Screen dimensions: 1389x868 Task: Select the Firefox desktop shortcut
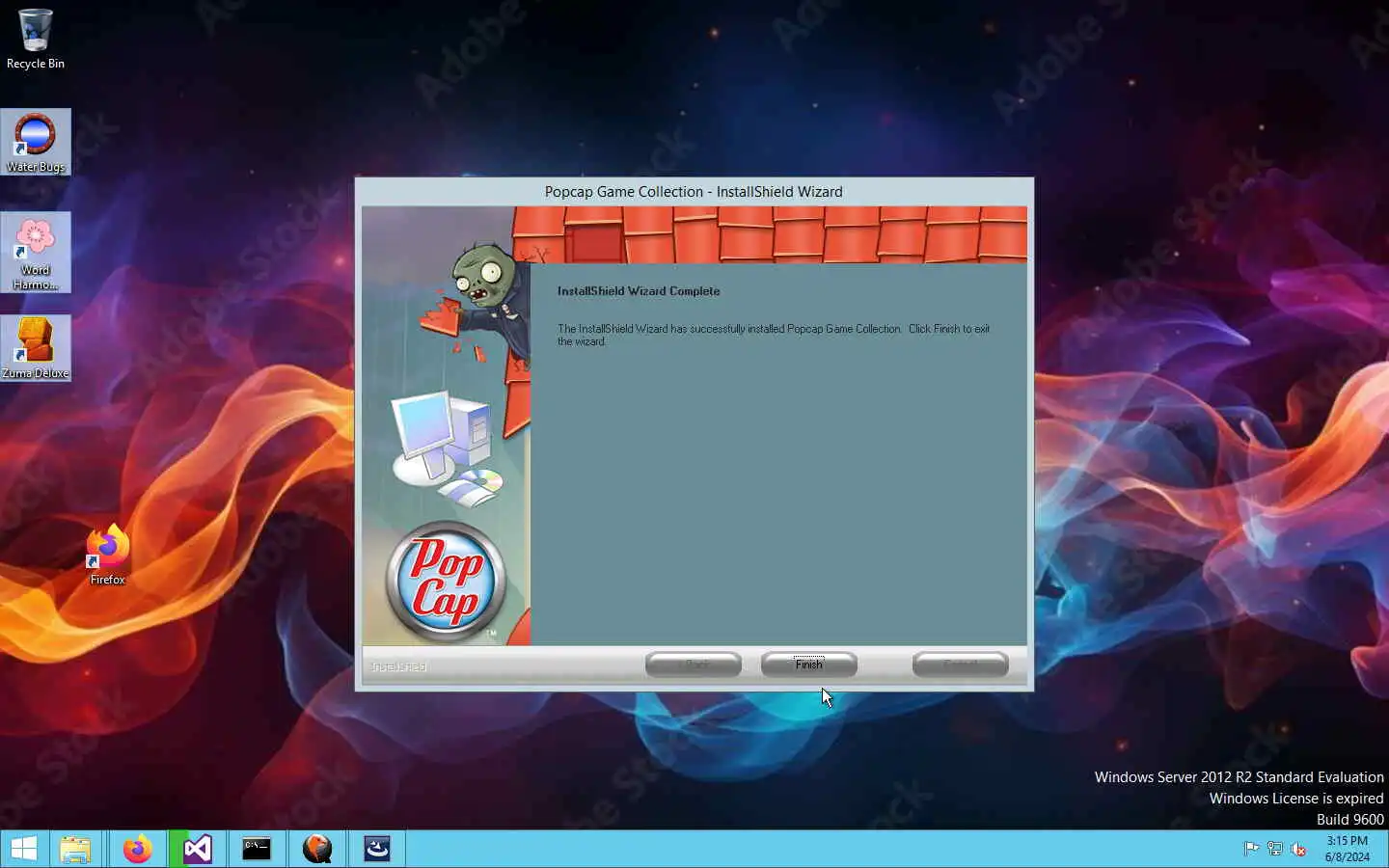108,555
